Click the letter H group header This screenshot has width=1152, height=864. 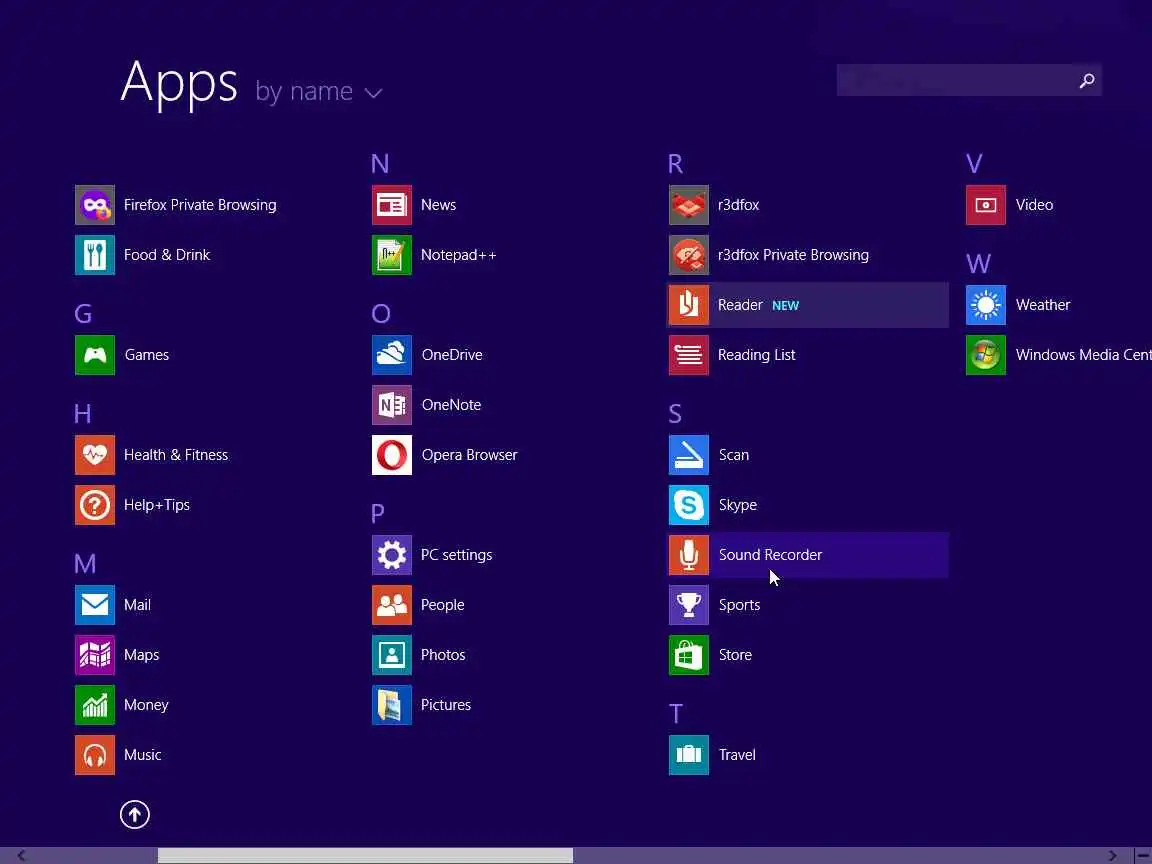click(82, 414)
